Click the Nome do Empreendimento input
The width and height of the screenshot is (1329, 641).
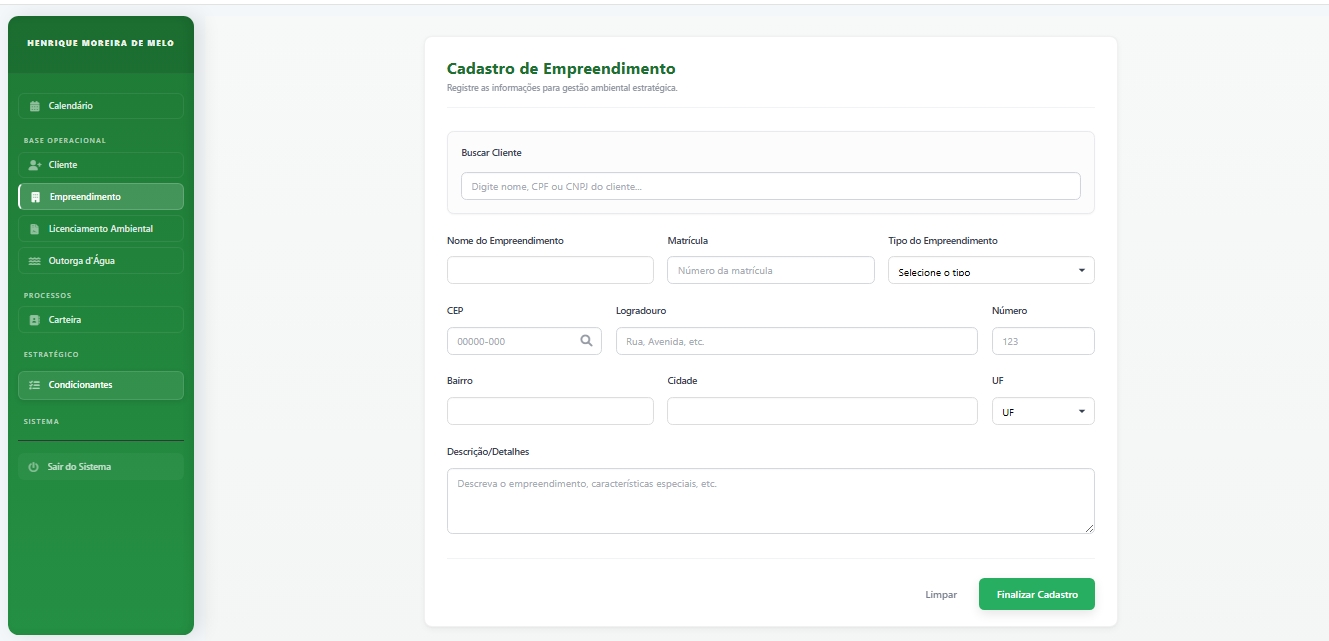[550, 270]
